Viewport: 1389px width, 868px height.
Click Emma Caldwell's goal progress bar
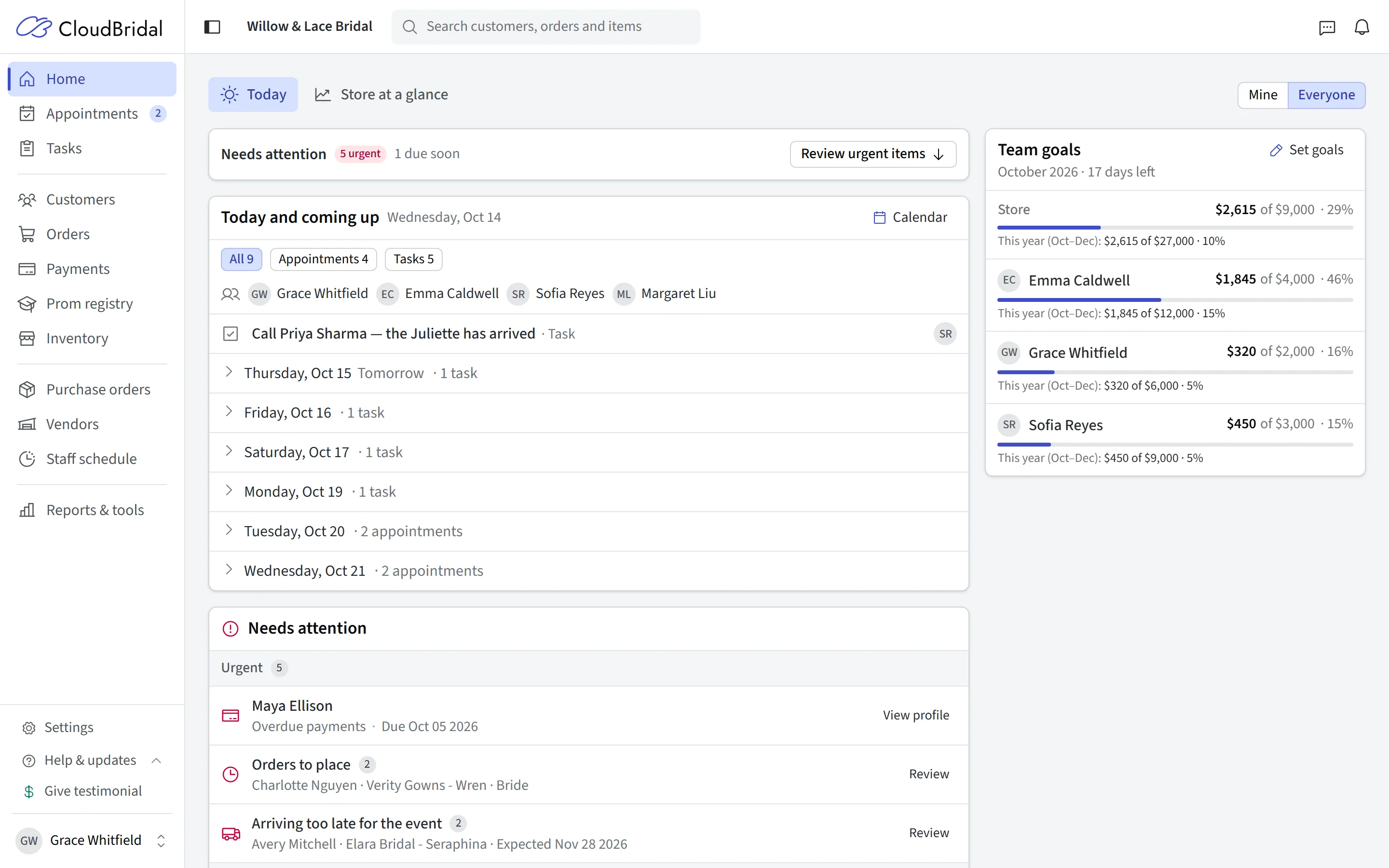[x=1174, y=300]
